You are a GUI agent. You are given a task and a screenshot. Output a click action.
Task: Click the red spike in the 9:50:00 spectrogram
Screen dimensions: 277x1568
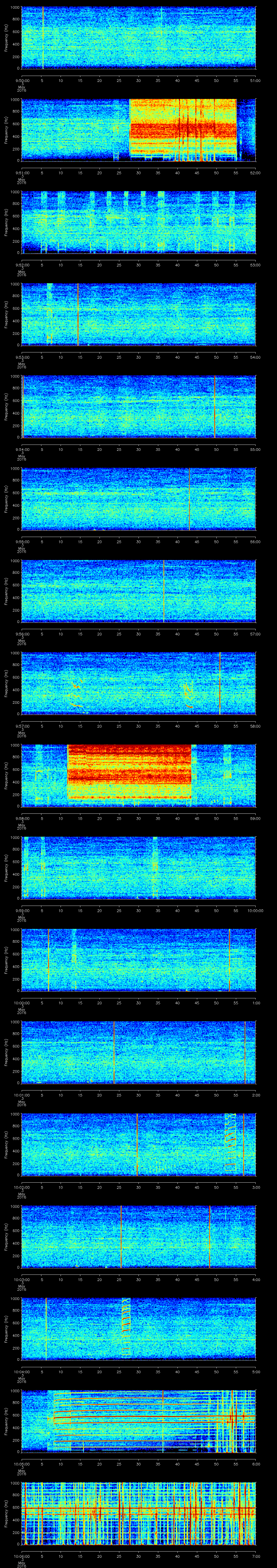pos(43,38)
